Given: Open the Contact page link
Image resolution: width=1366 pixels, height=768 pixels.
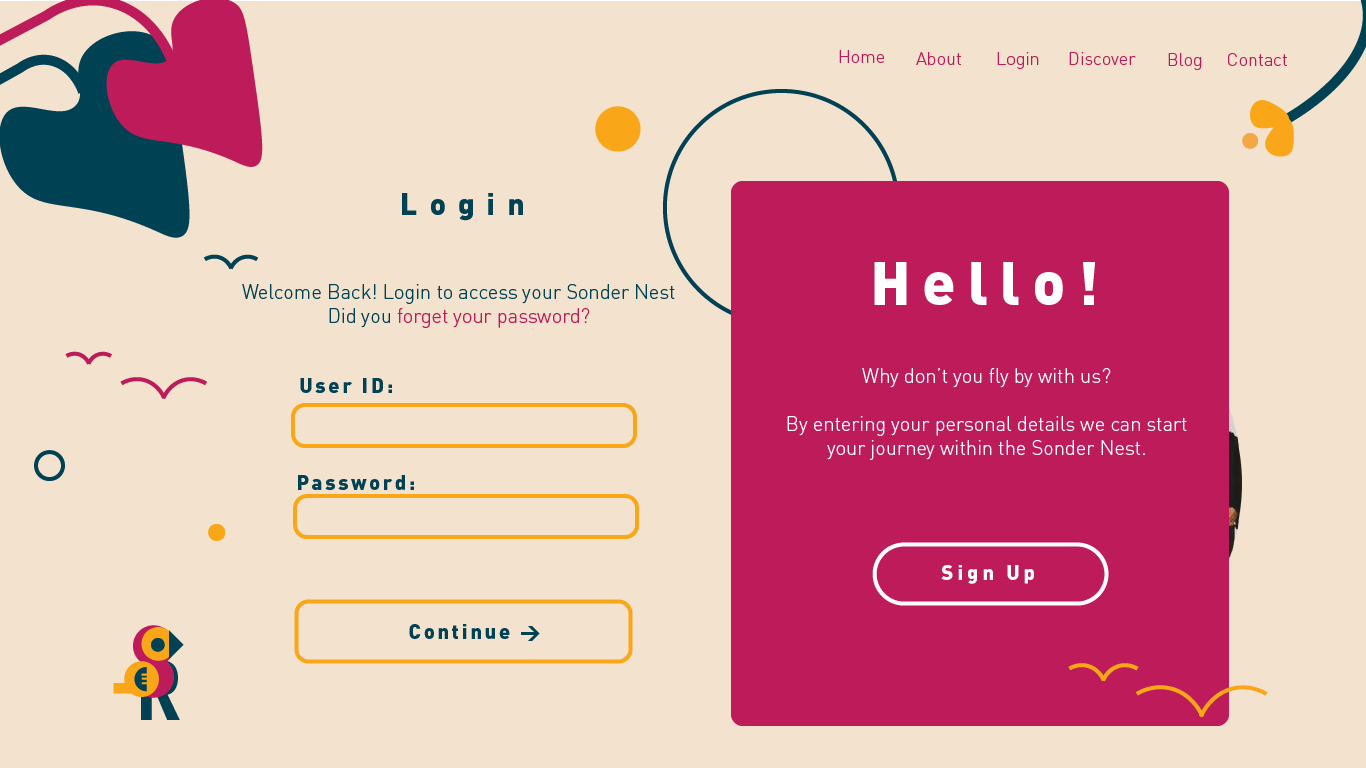Looking at the screenshot, I should 1257,60.
